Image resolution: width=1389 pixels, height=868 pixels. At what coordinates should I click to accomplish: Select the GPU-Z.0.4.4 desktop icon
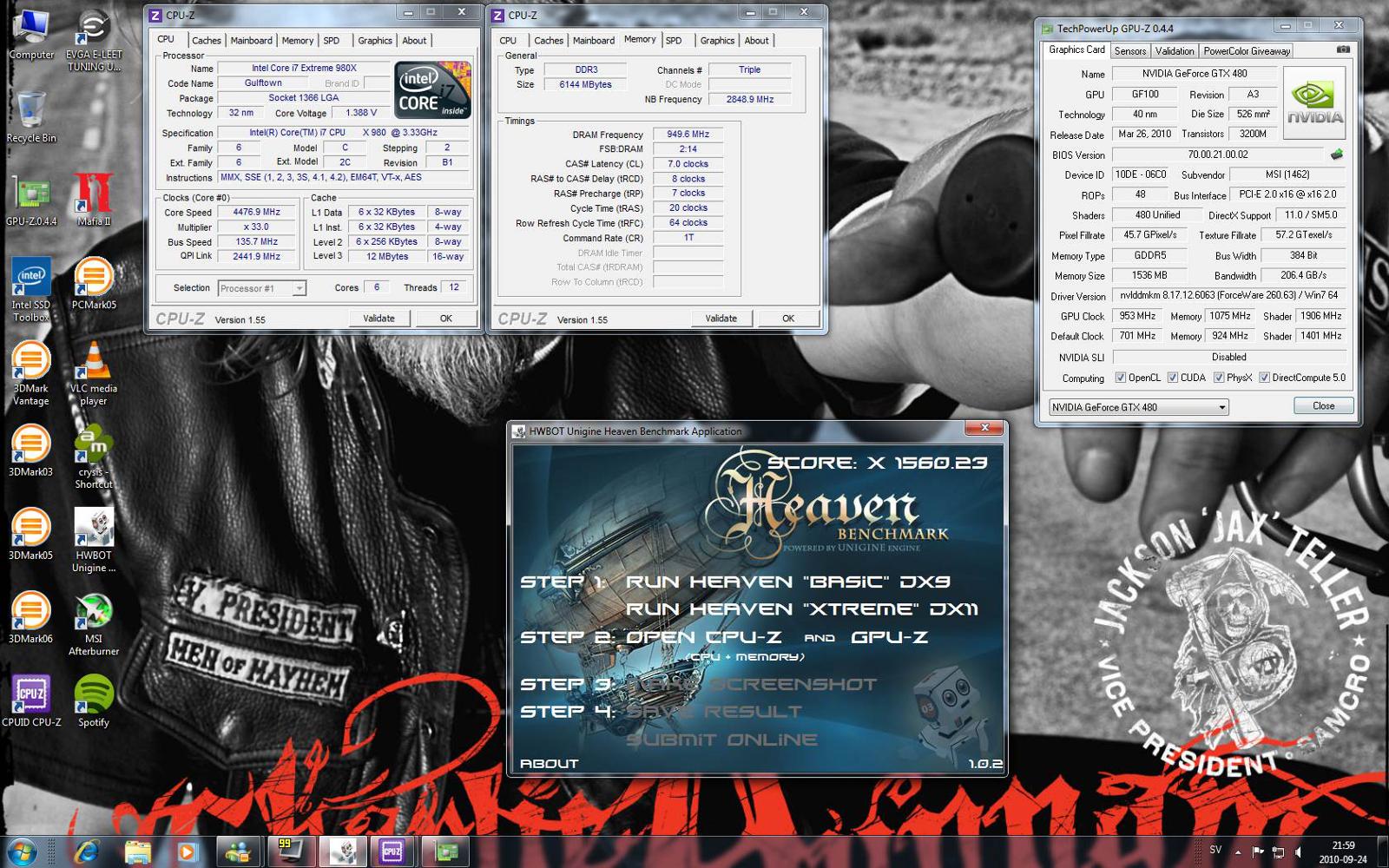click(x=31, y=201)
